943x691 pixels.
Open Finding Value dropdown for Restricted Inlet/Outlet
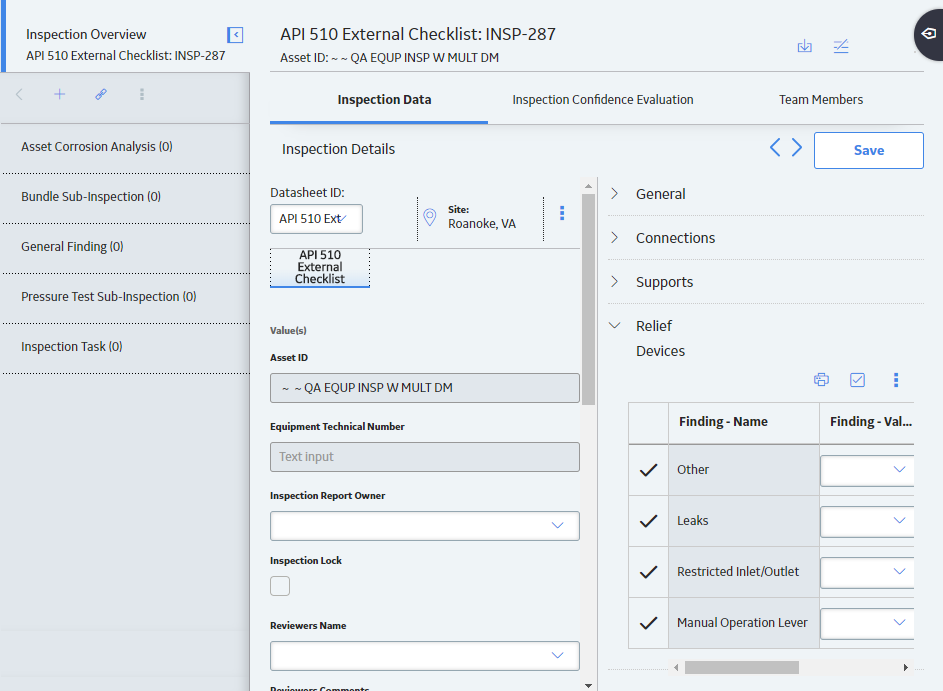coord(867,573)
